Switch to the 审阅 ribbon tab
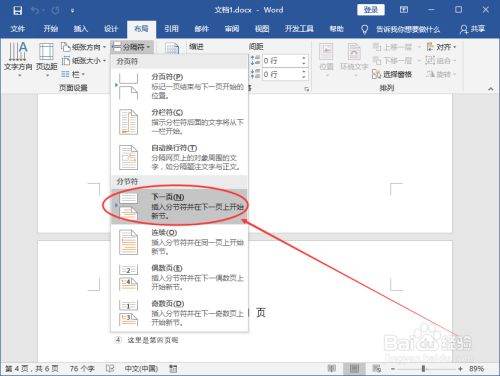Screen dimensions: 500x376 232,29
